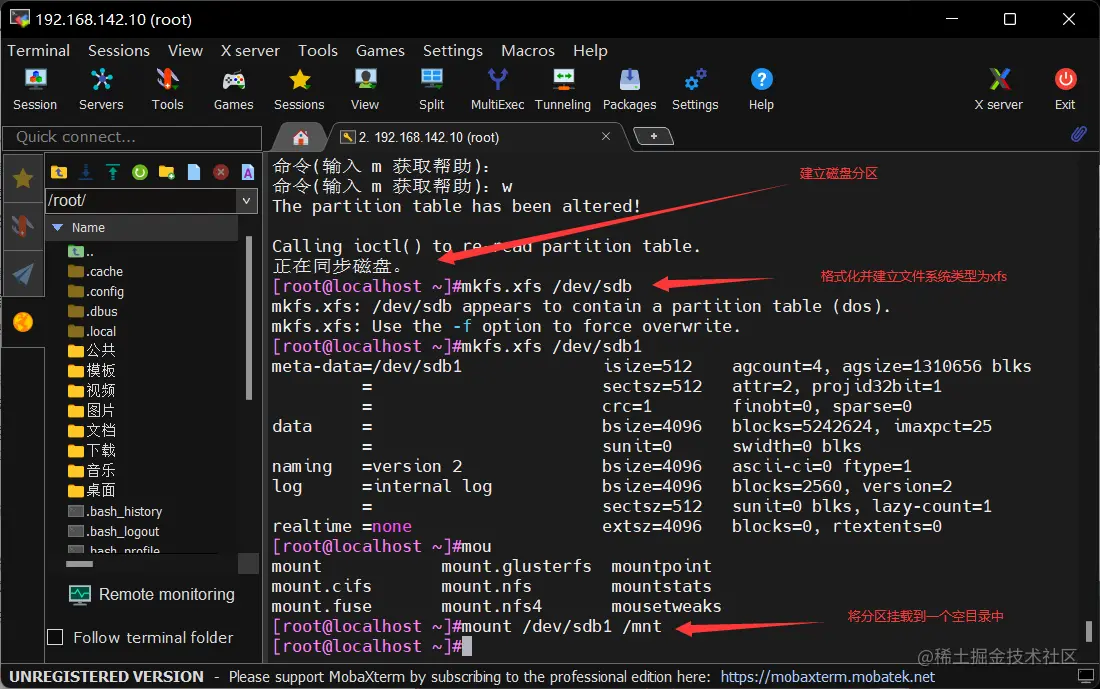Screen dimensions: 1100x689
Task: Open the View menu
Action: click(x=185, y=51)
